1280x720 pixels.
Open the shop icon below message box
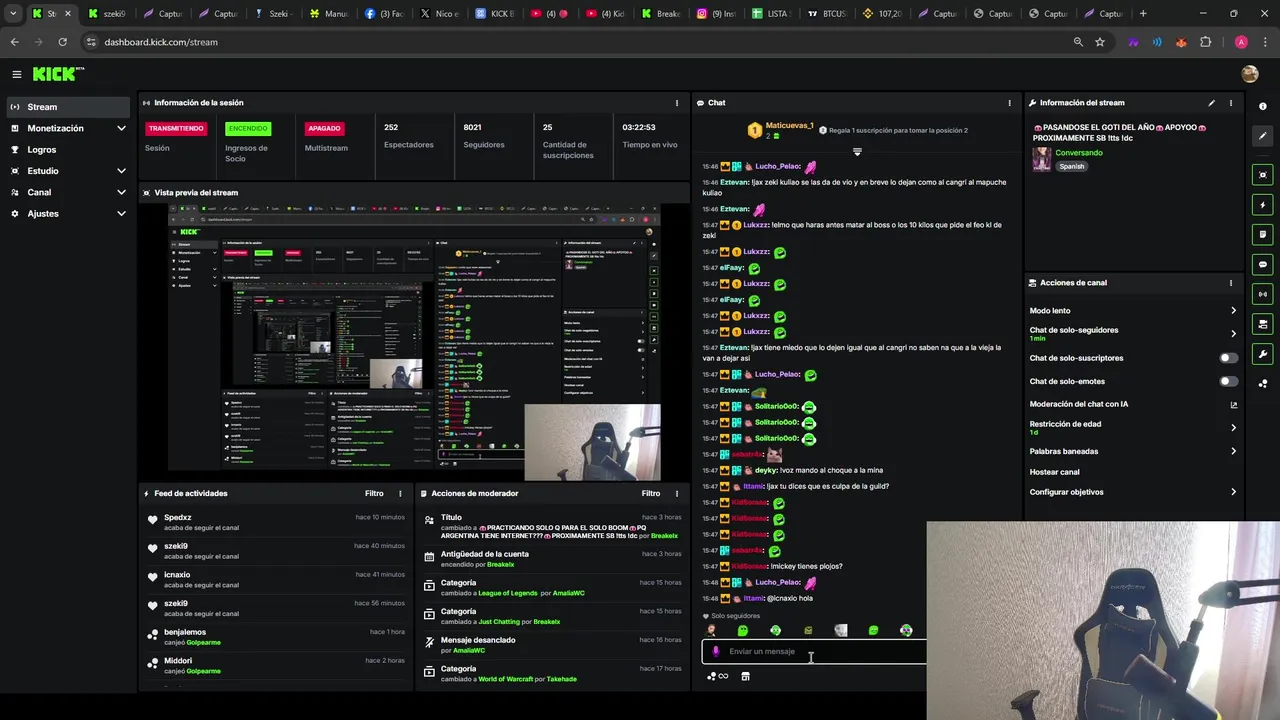click(x=745, y=676)
